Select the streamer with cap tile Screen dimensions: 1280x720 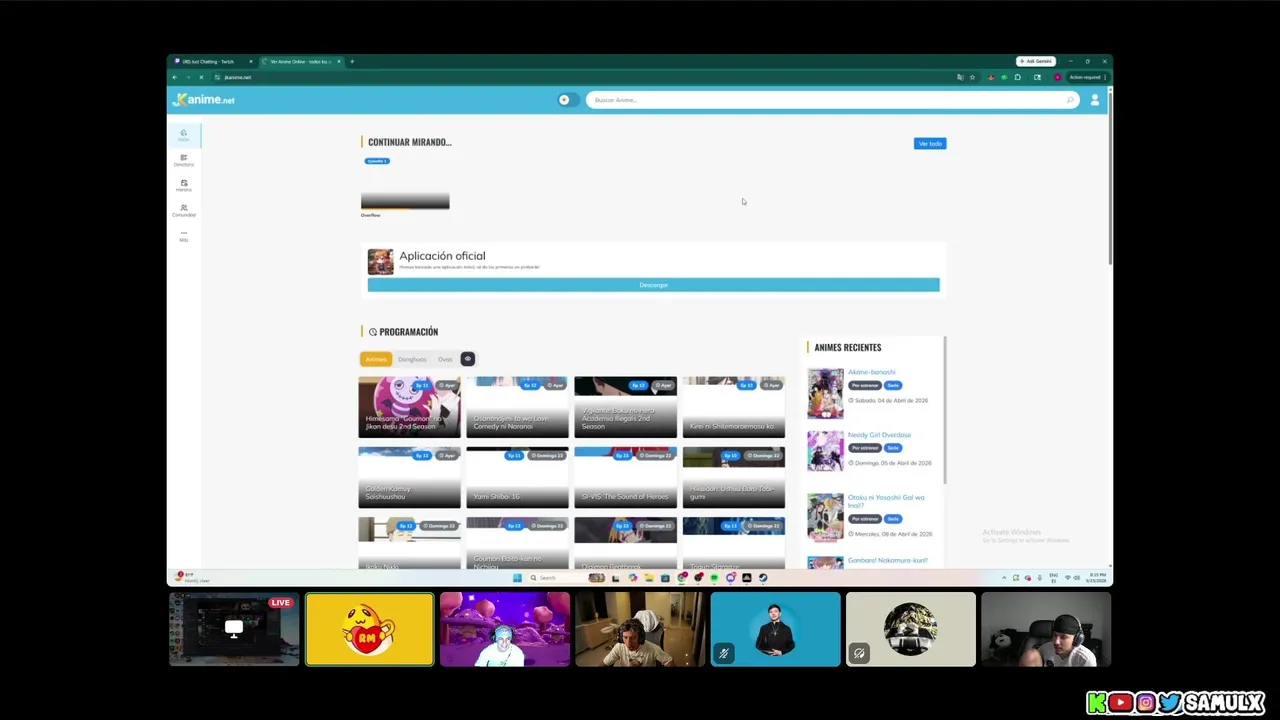1046,629
